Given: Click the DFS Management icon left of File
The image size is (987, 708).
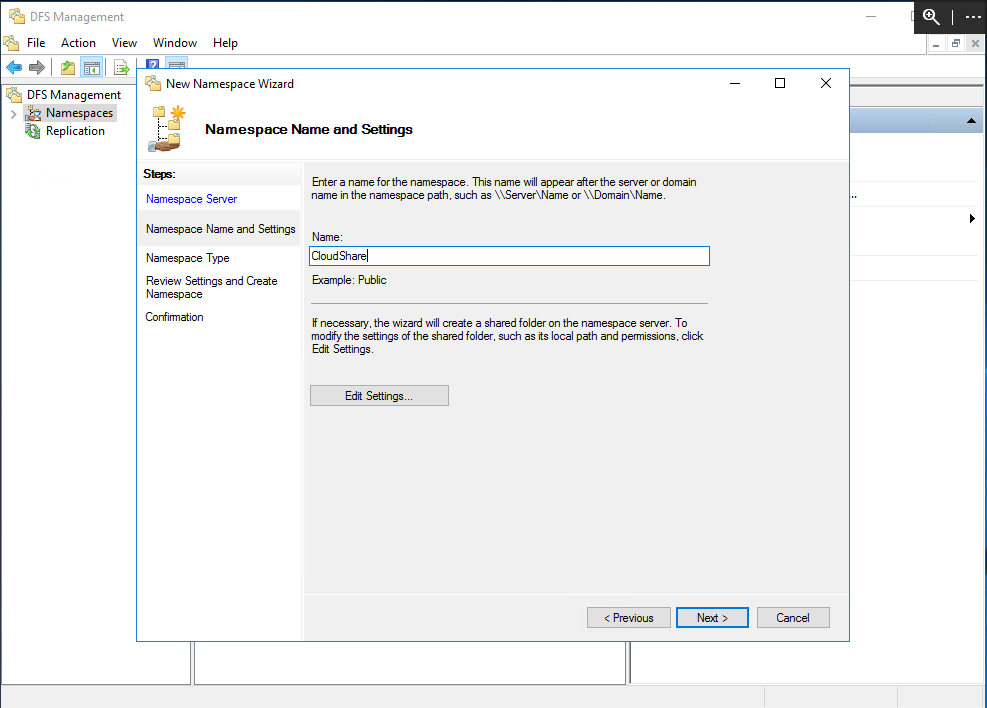Looking at the screenshot, I should click(x=11, y=43).
